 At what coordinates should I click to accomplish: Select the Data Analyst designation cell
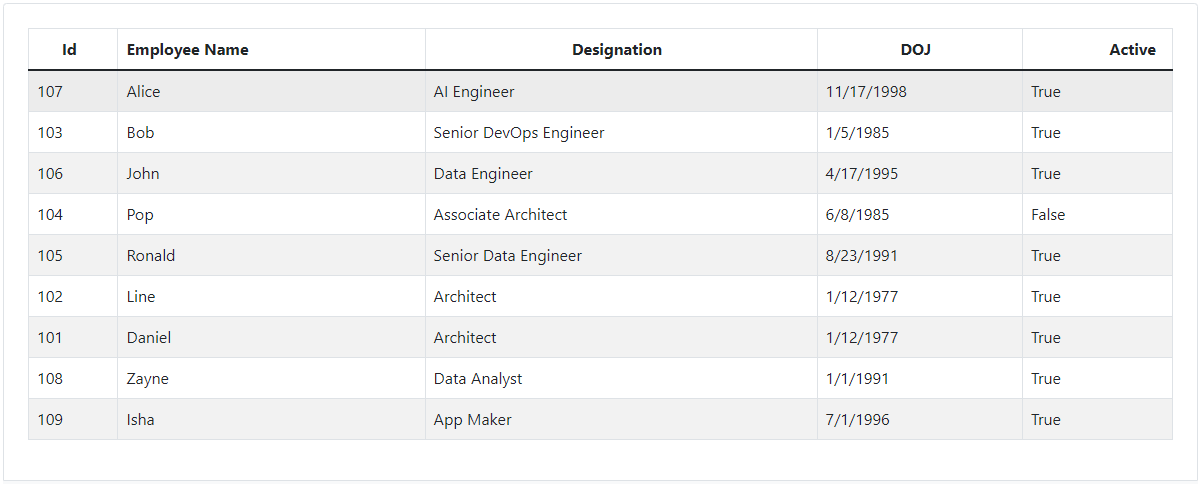(478, 379)
